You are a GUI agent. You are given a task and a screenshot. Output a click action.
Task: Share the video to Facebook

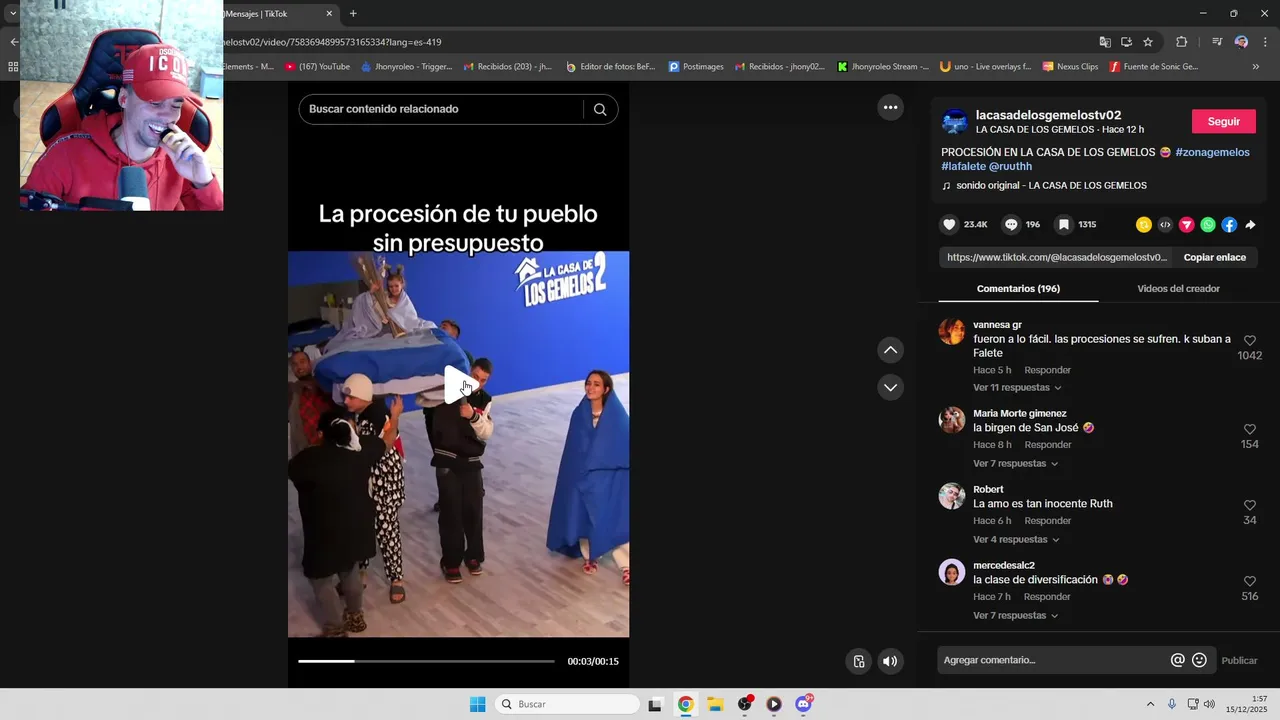pos(1229,225)
